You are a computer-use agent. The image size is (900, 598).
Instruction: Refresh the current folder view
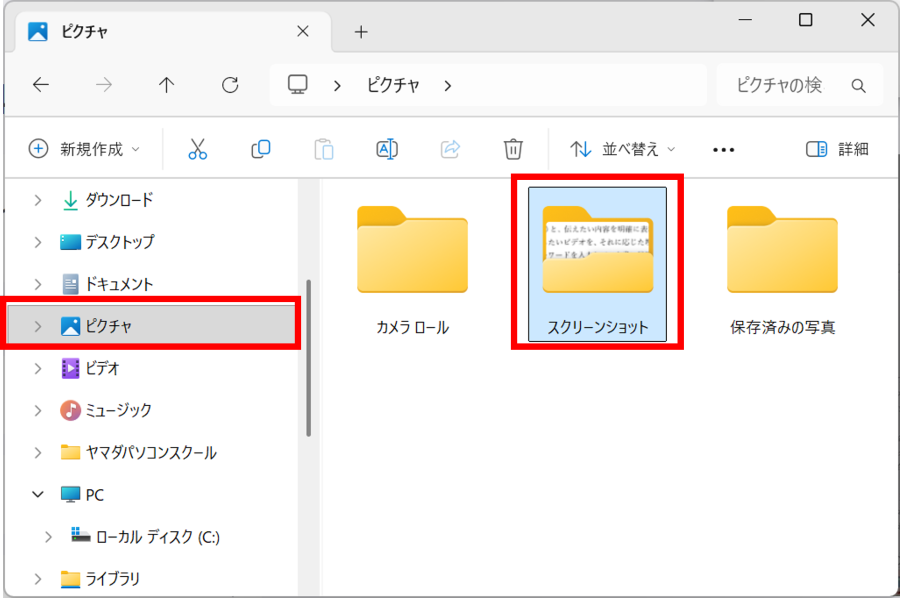230,85
